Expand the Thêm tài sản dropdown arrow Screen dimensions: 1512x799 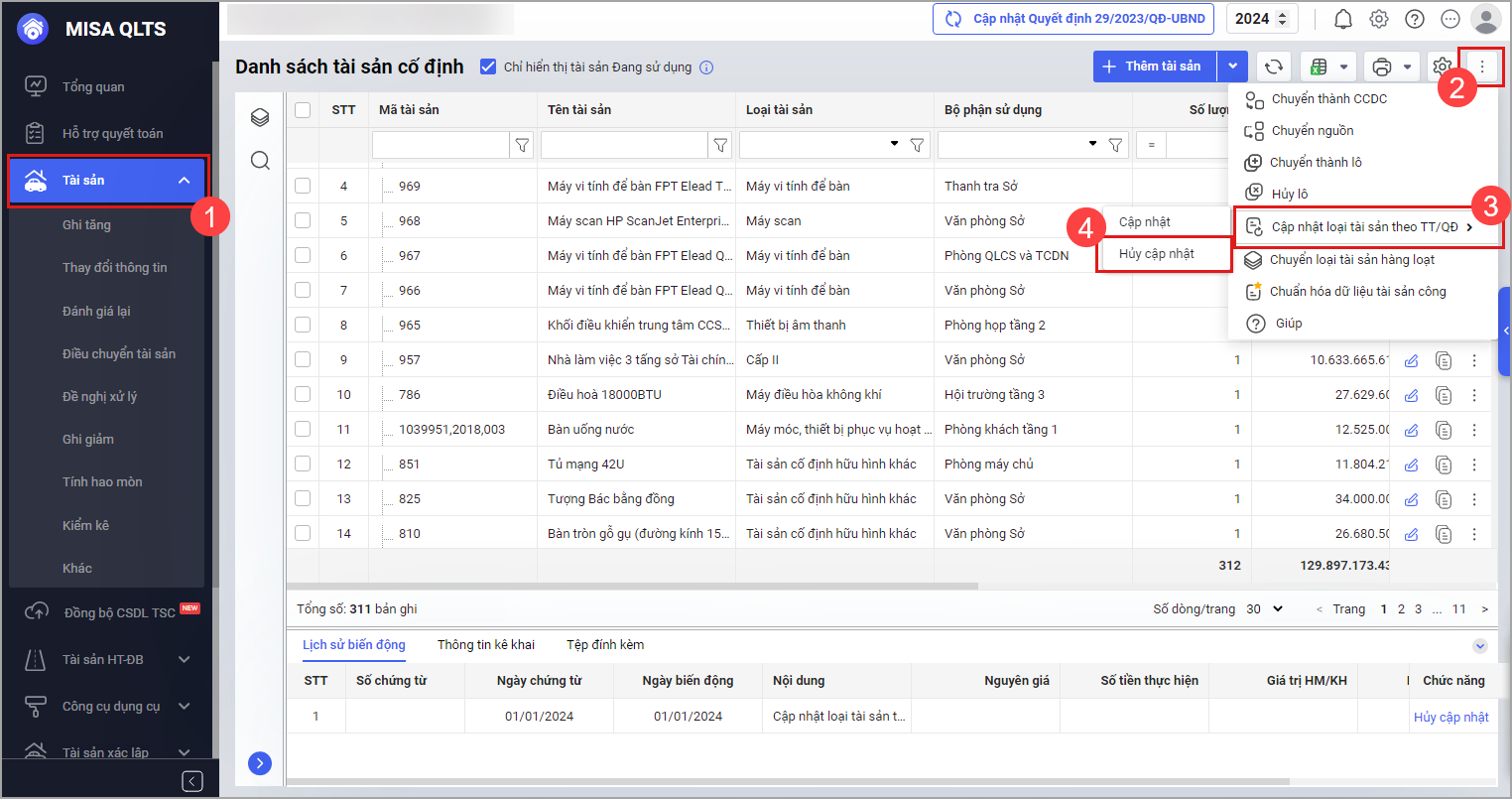[x=1232, y=67]
